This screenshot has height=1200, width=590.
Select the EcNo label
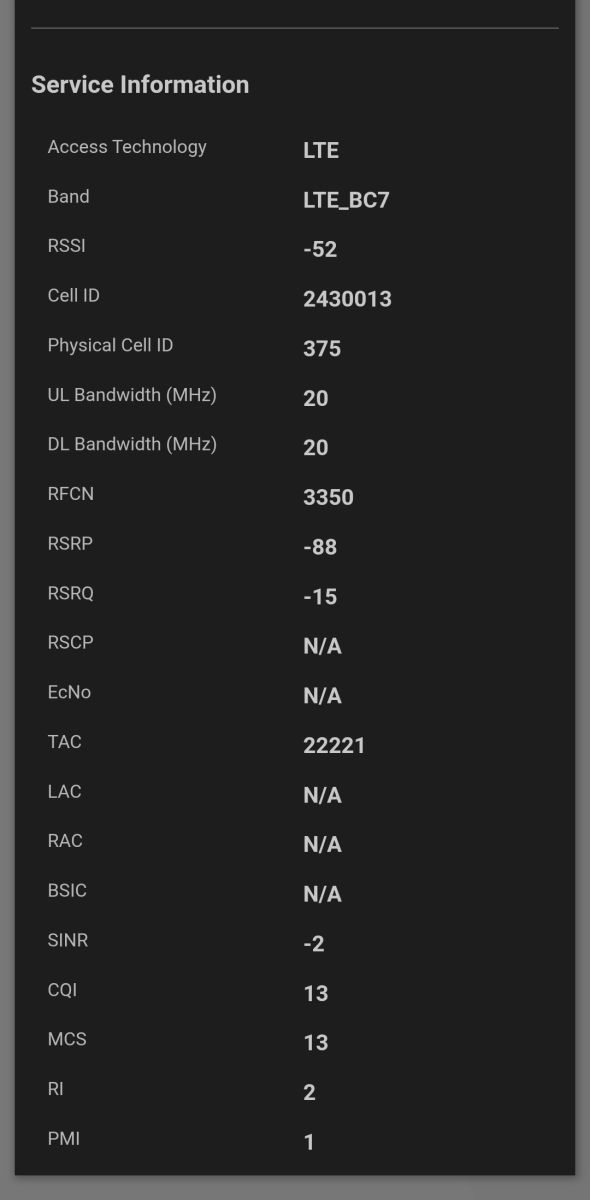(69, 692)
